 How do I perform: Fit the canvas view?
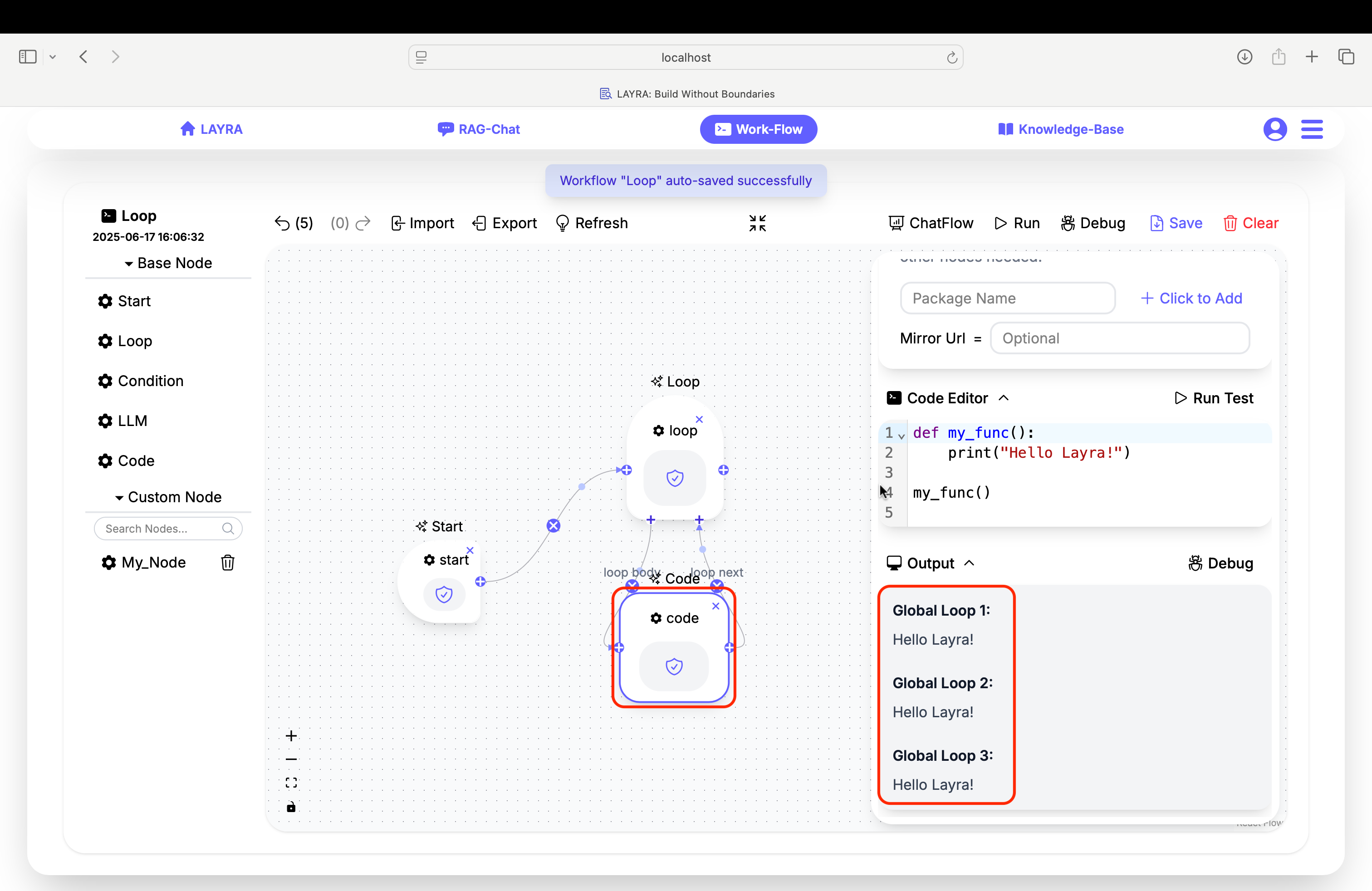(291, 783)
